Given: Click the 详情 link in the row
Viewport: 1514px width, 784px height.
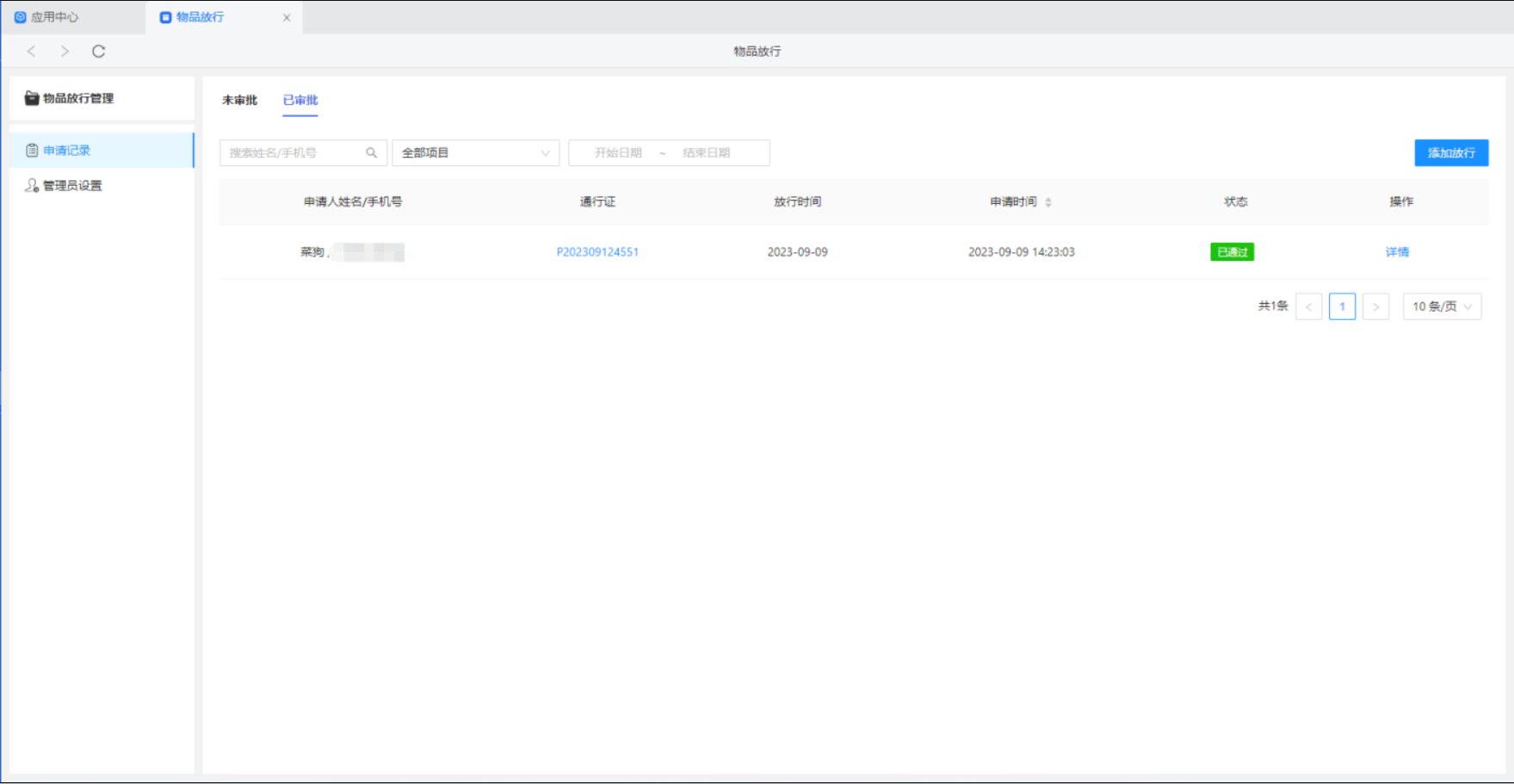Looking at the screenshot, I should coord(1397,252).
